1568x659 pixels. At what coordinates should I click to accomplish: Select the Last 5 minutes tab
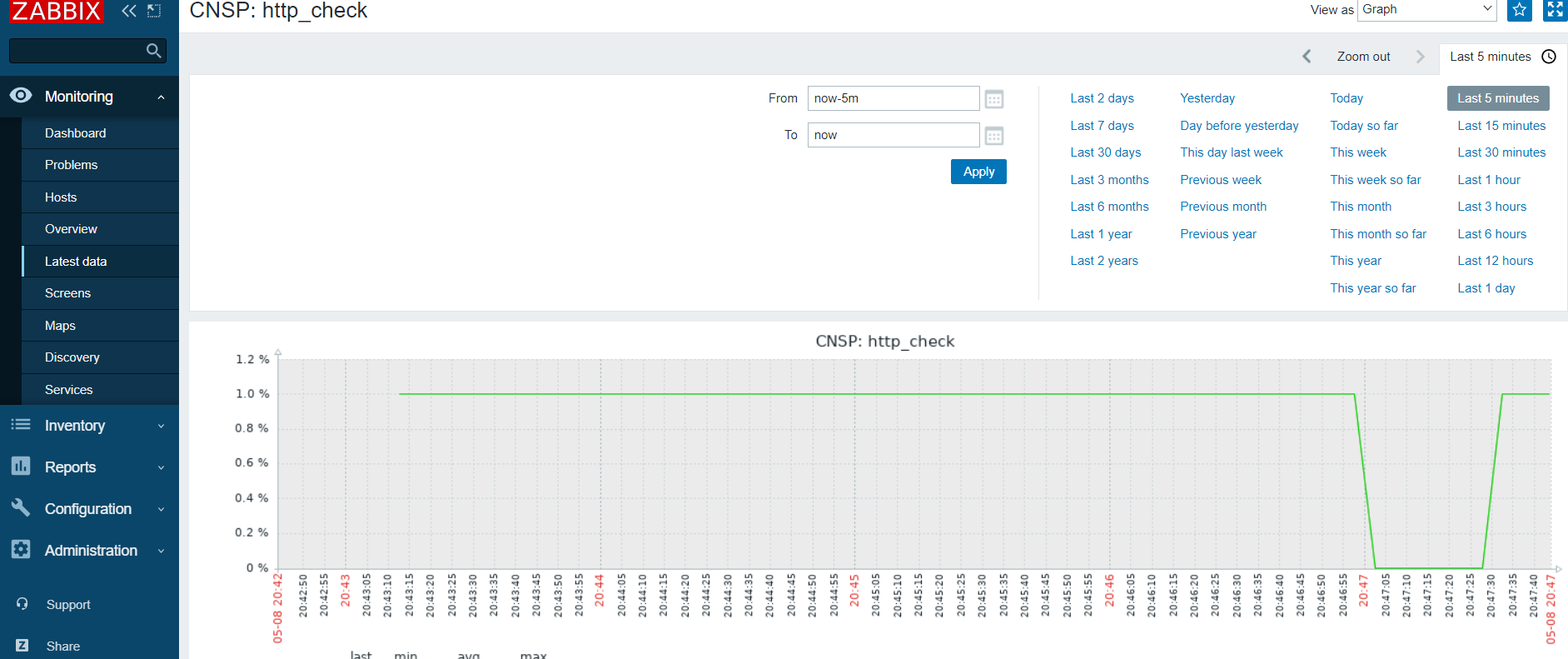tap(1503, 57)
